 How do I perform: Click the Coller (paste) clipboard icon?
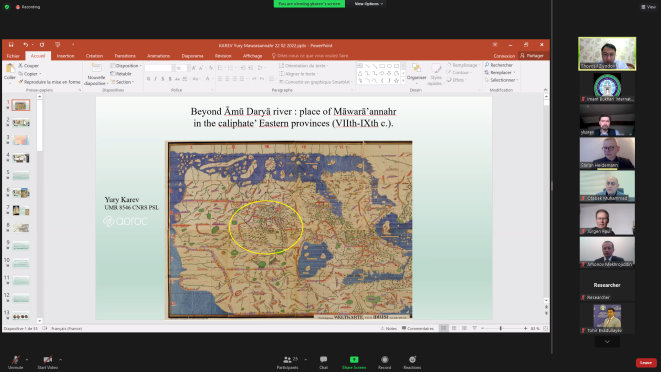pyautogui.click(x=9, y=68)
